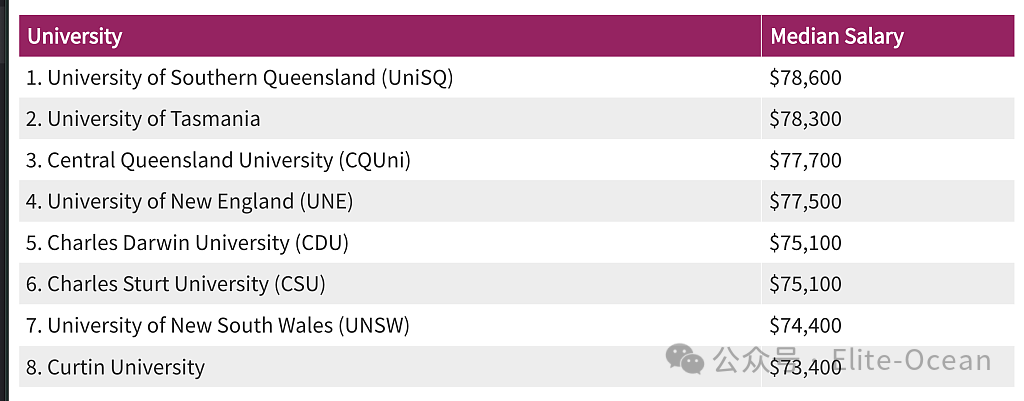
Task: Select the University of Southern Queensland row
Action: click(240, 78)
